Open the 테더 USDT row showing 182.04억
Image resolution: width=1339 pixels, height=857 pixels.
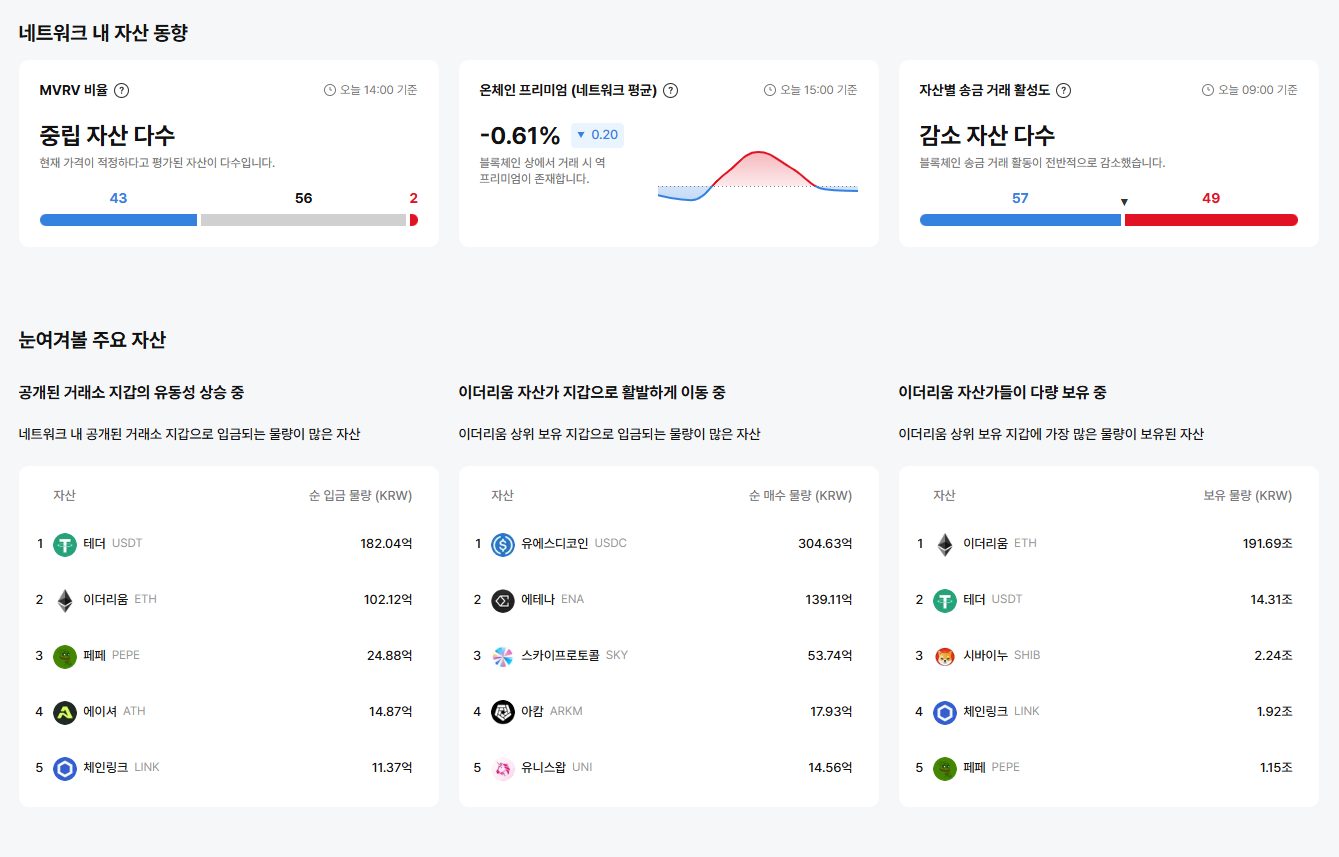[229, 545]
